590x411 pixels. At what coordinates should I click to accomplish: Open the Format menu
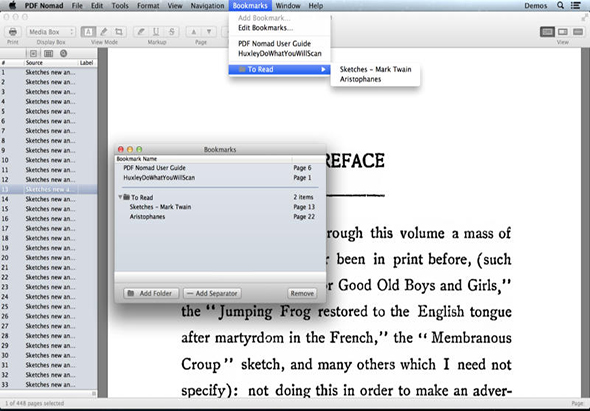[x=148, y=6]
